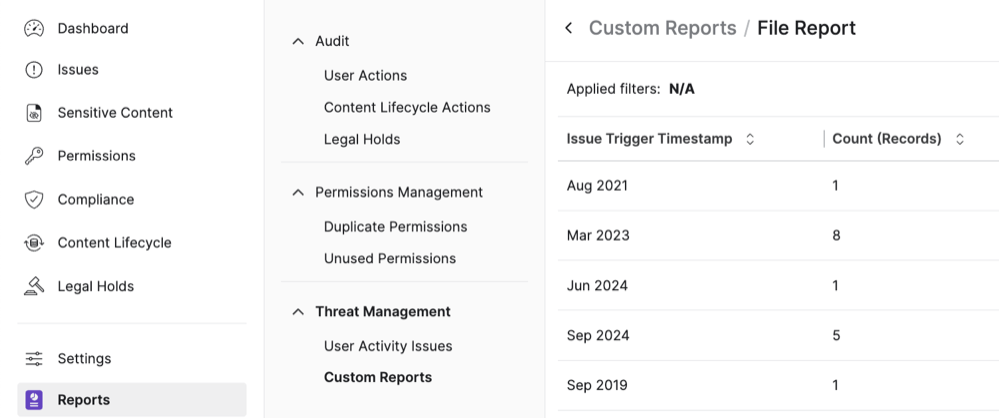This screenshot has width=999, height=418.
Task: Click the Legal Holds gavel icon
Action: (x=34, y=286)
